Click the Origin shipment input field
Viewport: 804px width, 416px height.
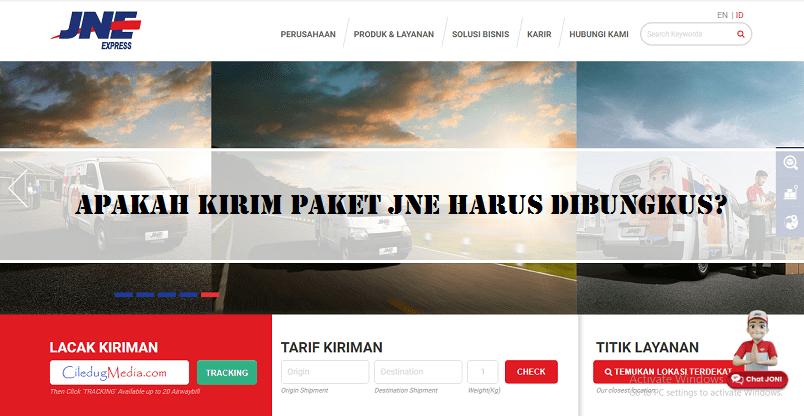tap(324, 372)
